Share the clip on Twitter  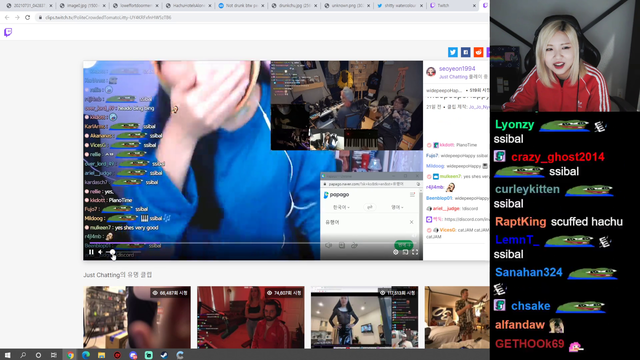(453, 52)
